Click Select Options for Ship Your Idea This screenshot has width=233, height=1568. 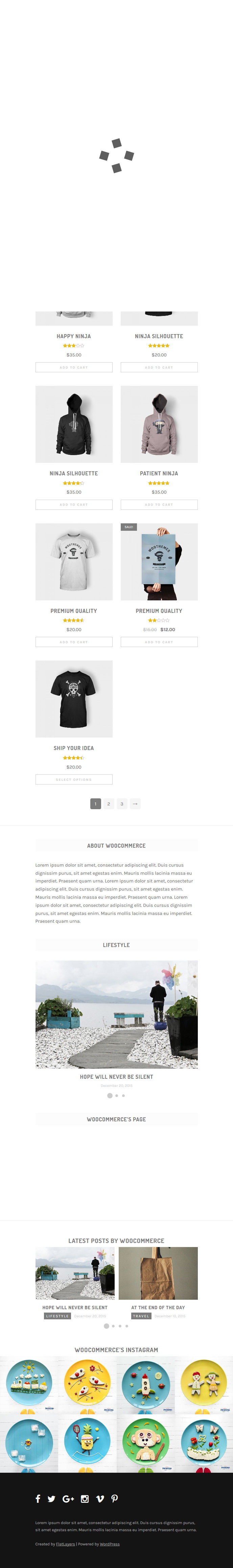(x=74, y=779)
